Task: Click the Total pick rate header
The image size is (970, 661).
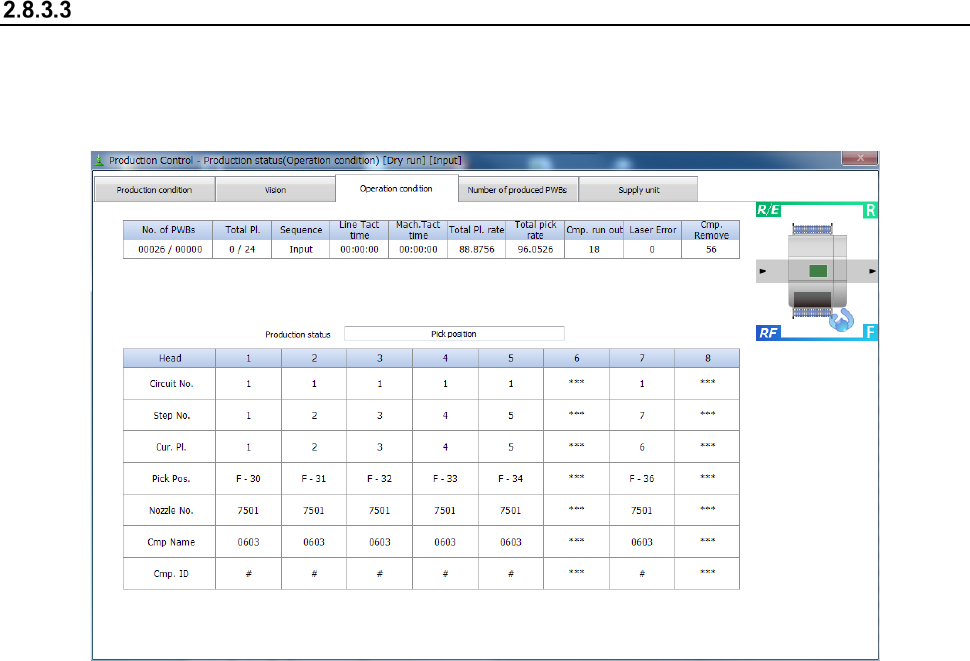Action: [535, 230]
